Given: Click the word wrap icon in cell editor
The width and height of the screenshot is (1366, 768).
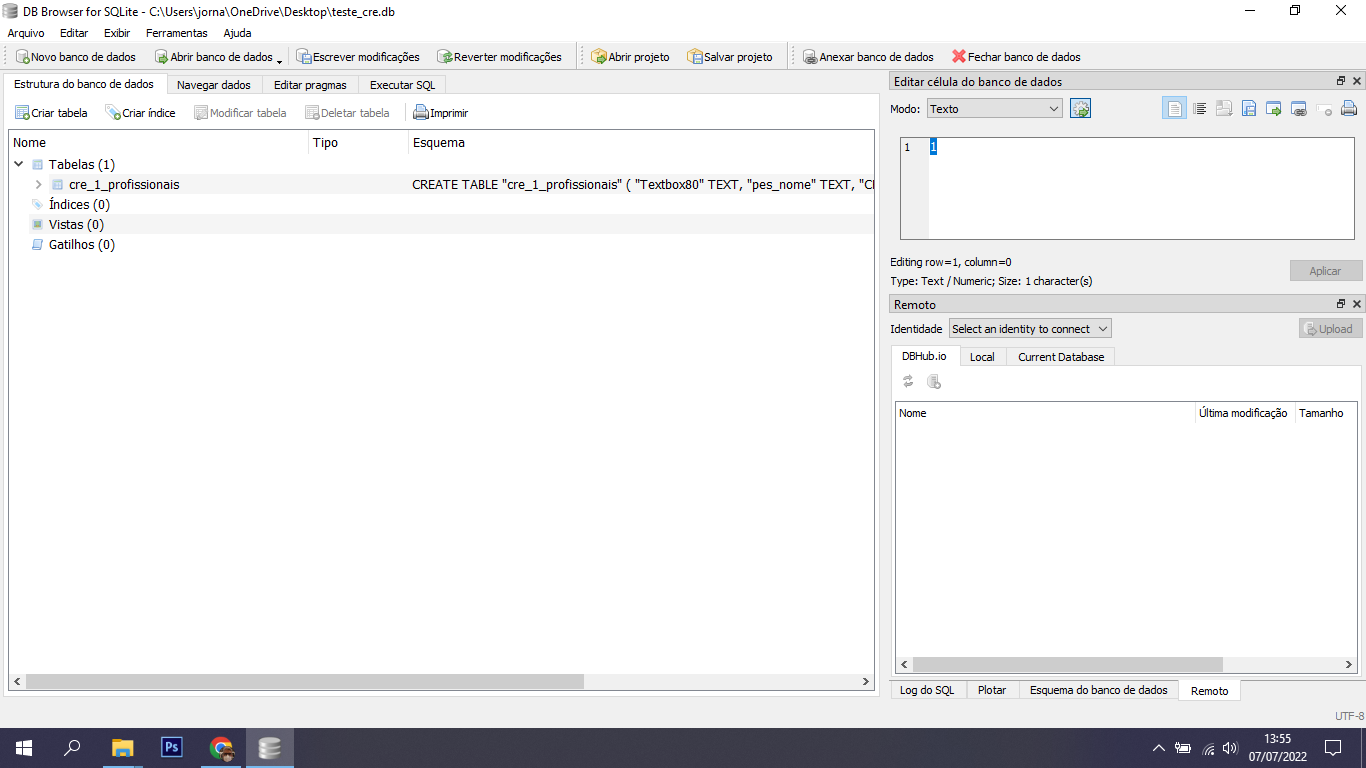Looking at the screenshot, I should pyautogui.click(x=1199, y=108).
